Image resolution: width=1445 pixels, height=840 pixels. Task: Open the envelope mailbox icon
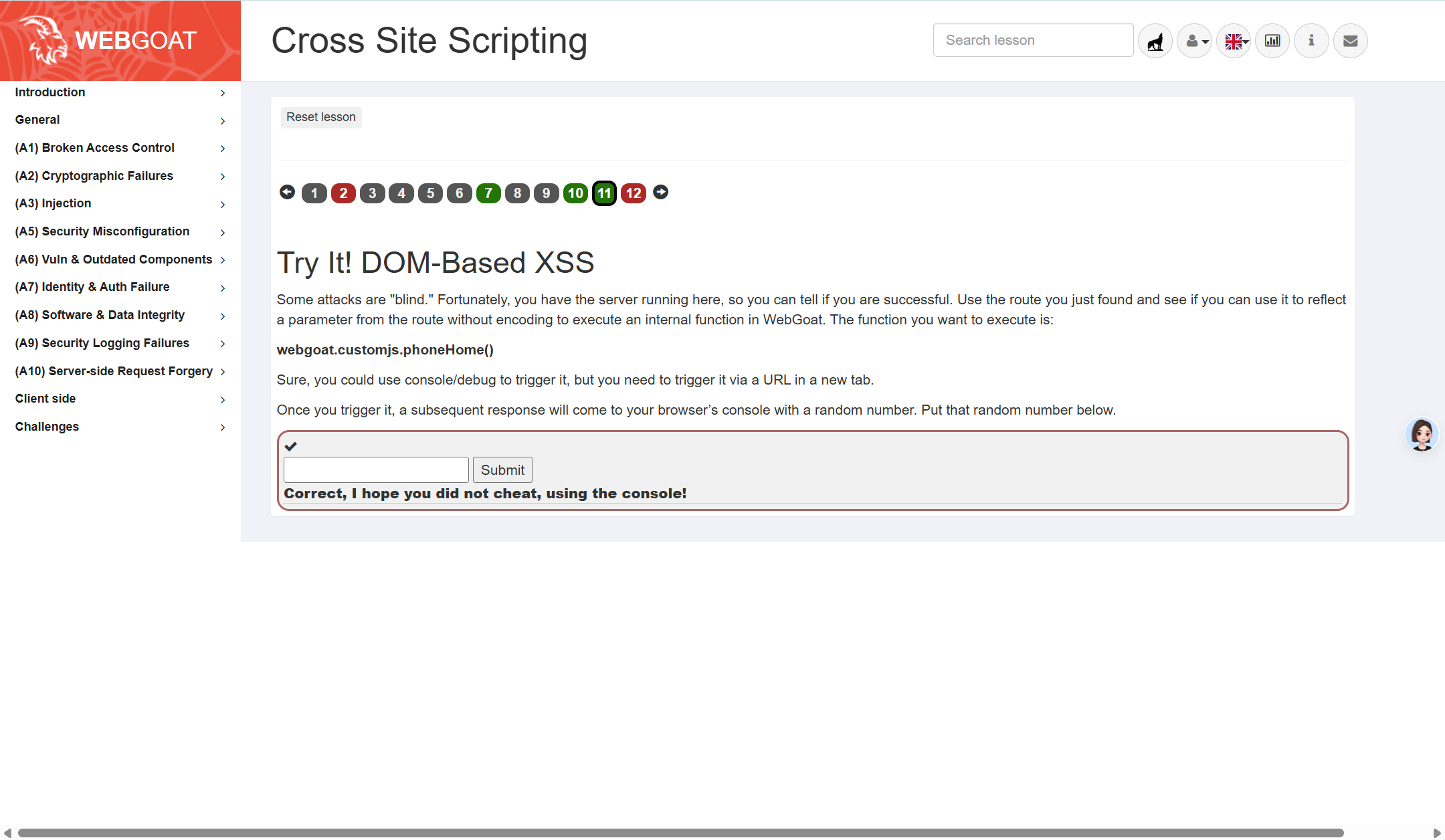coord(1350,41)
